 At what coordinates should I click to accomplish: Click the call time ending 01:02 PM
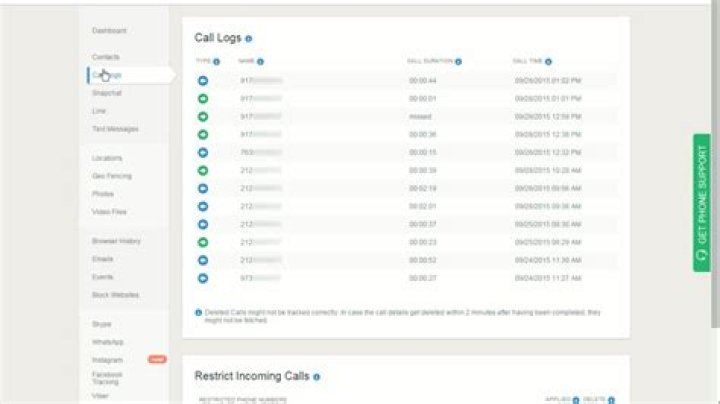point(548,81)
